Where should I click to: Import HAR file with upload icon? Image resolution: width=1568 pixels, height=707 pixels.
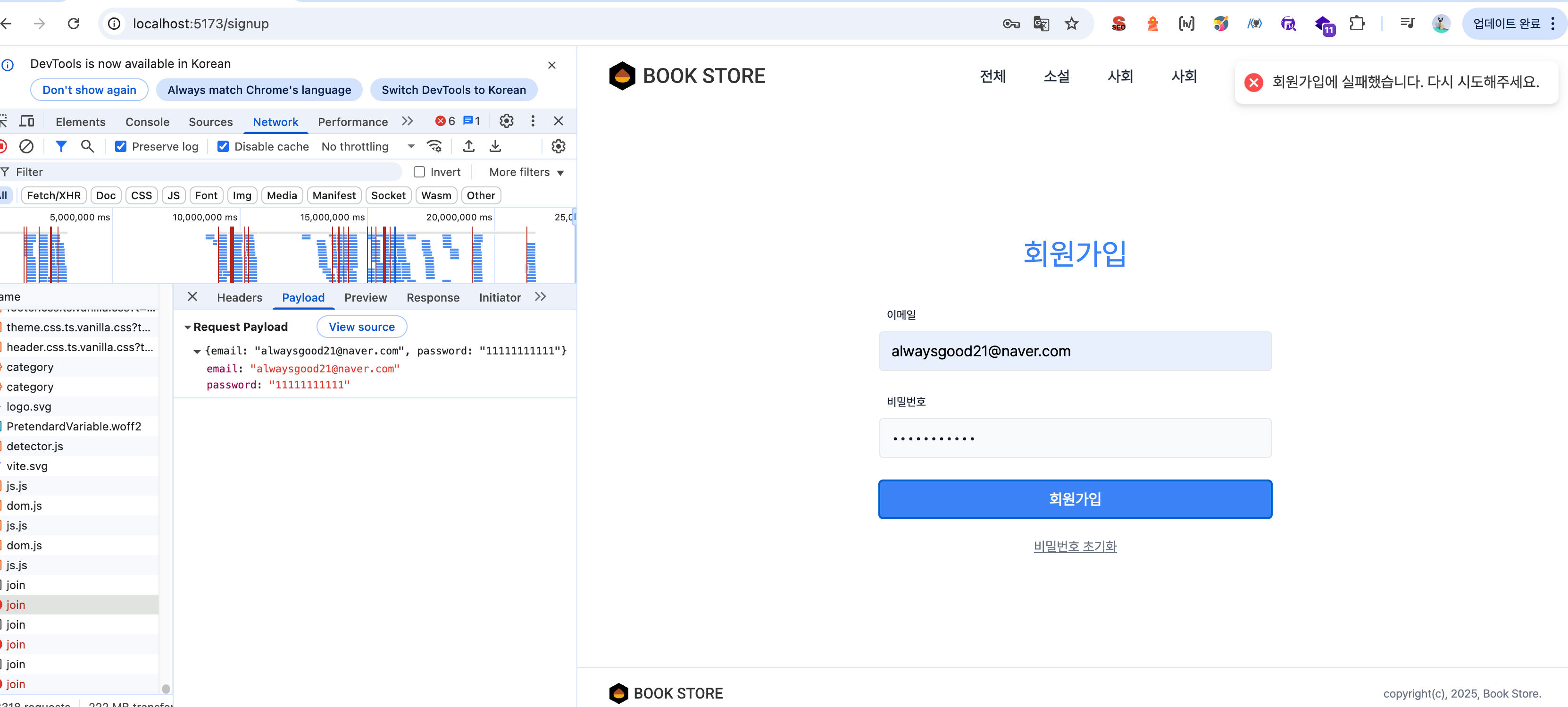coord(469,146)
